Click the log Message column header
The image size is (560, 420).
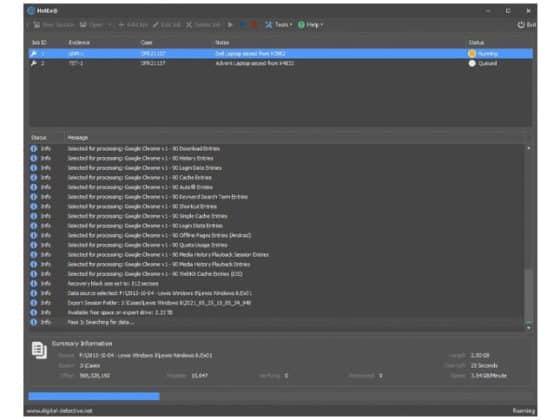[x=78, y=138]
